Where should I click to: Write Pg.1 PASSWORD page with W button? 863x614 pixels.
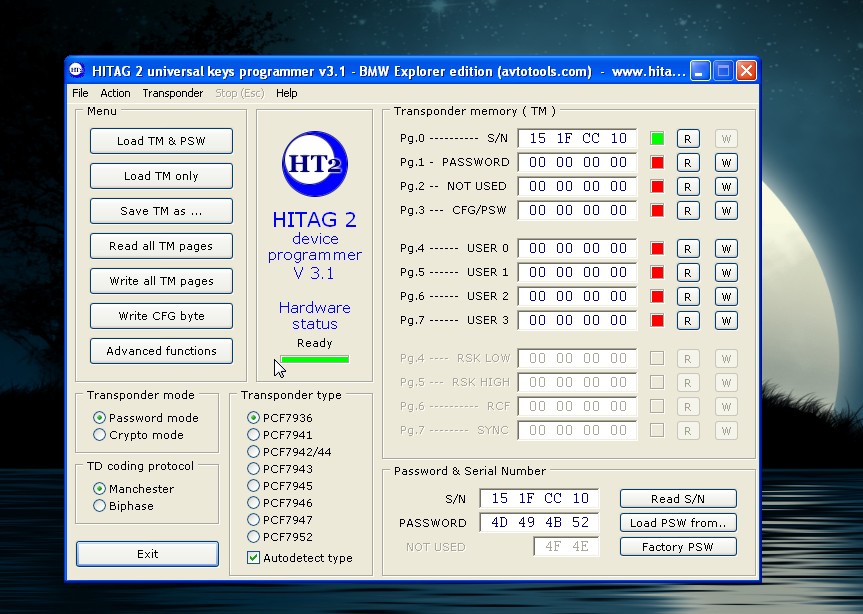(x=726, y=163)
